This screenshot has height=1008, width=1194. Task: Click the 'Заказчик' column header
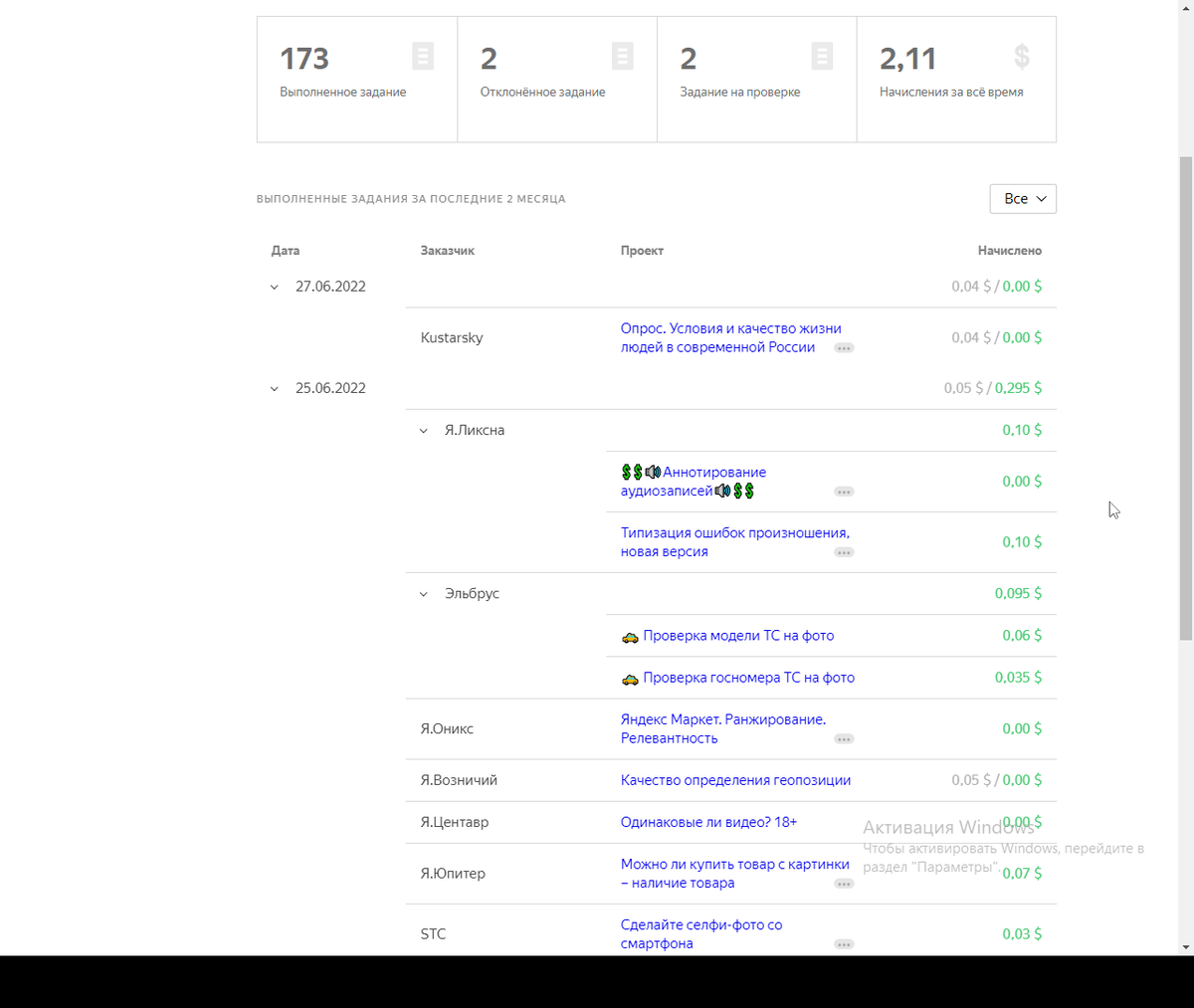coord(448,251)
